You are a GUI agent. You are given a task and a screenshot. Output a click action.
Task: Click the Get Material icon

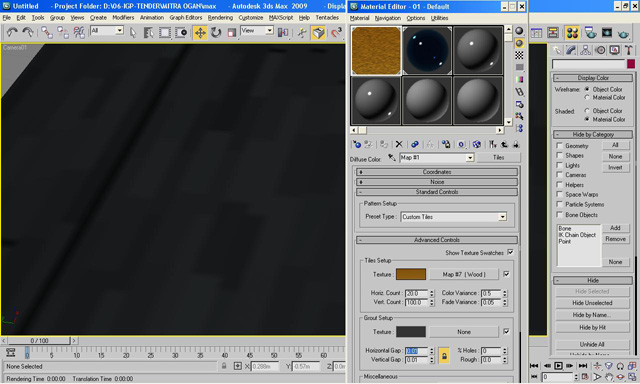357,144
